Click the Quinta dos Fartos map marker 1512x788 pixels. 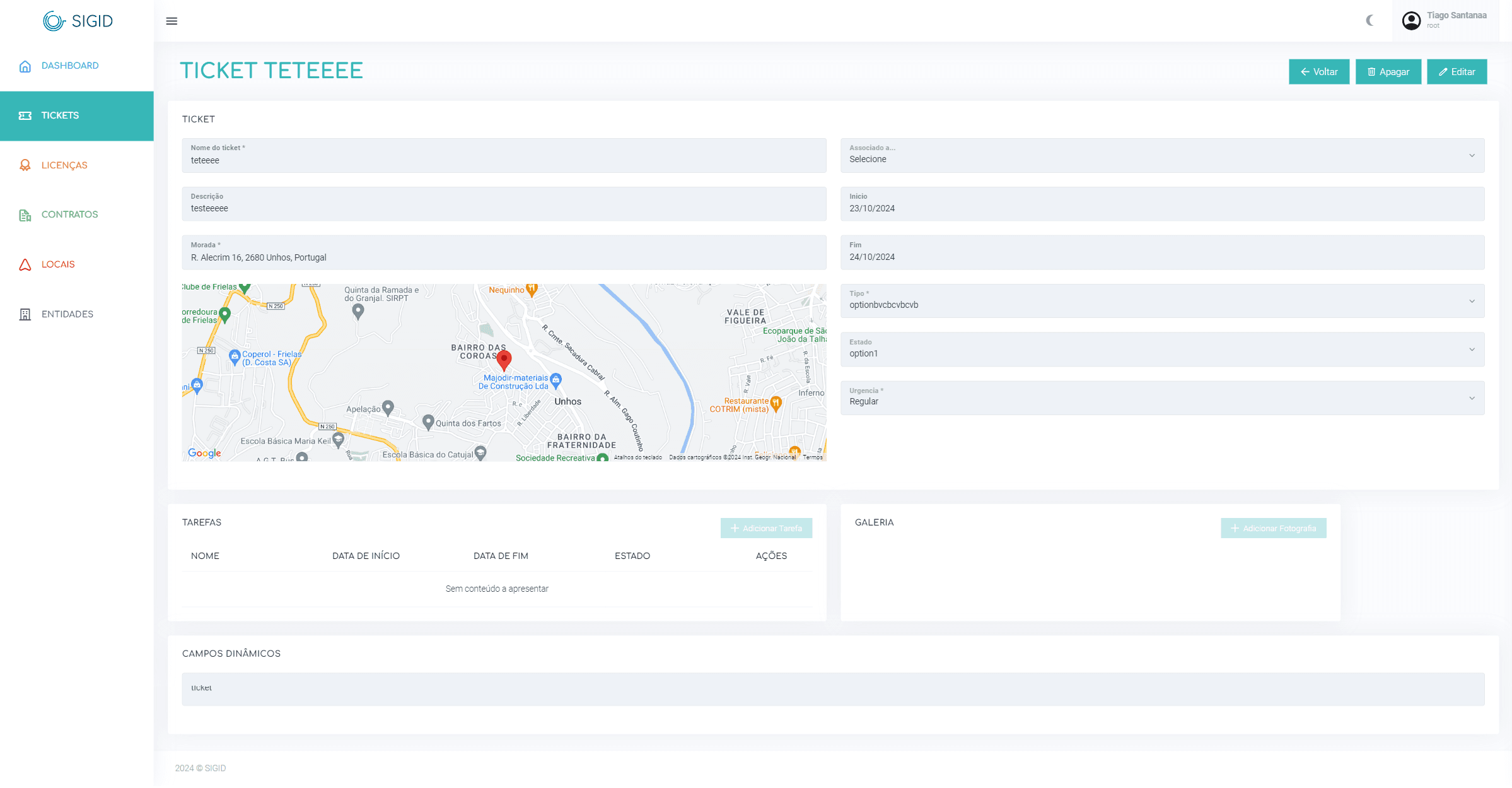coord(428,421)
